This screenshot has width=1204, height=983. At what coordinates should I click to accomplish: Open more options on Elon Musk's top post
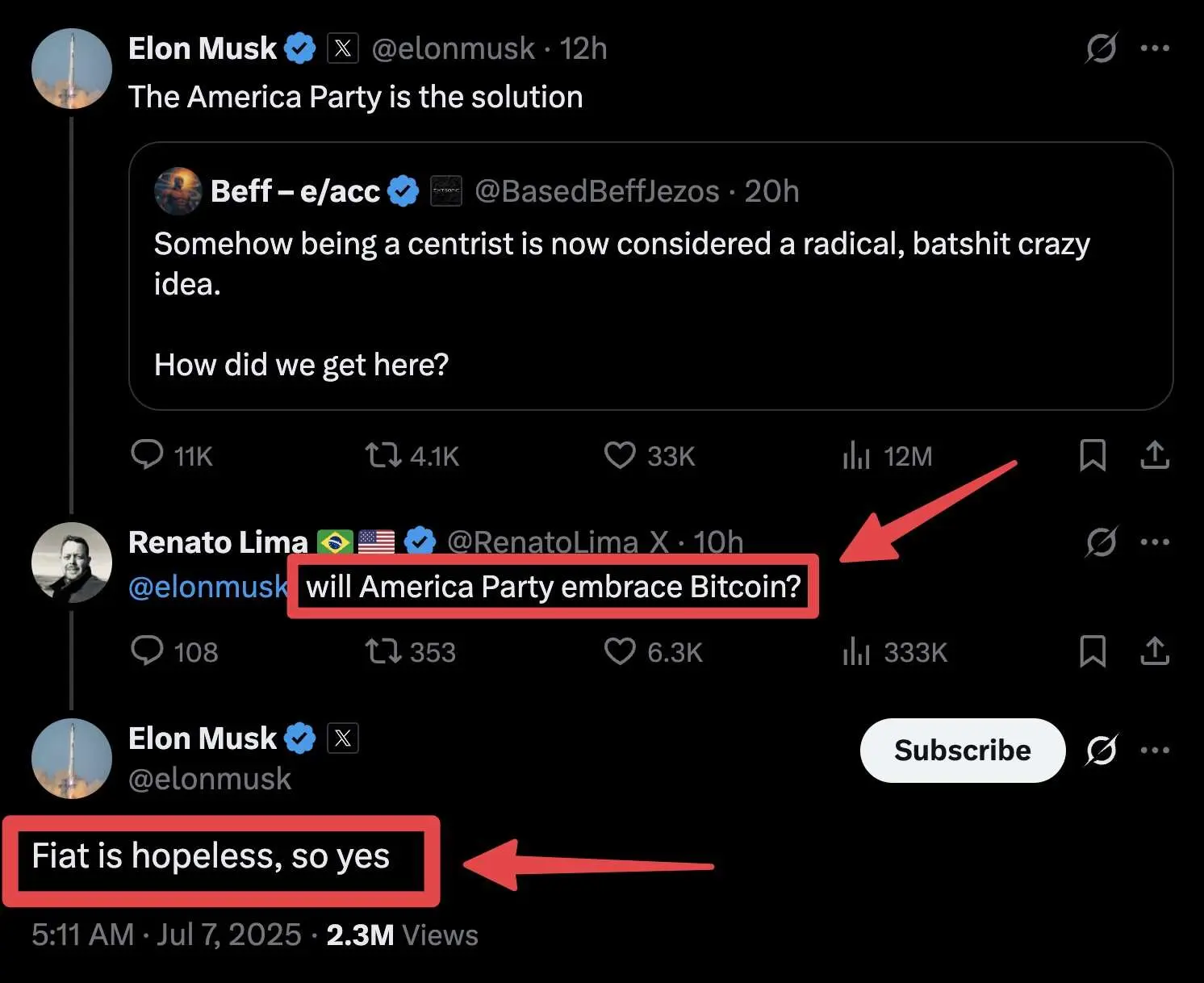click(1155, 48)
